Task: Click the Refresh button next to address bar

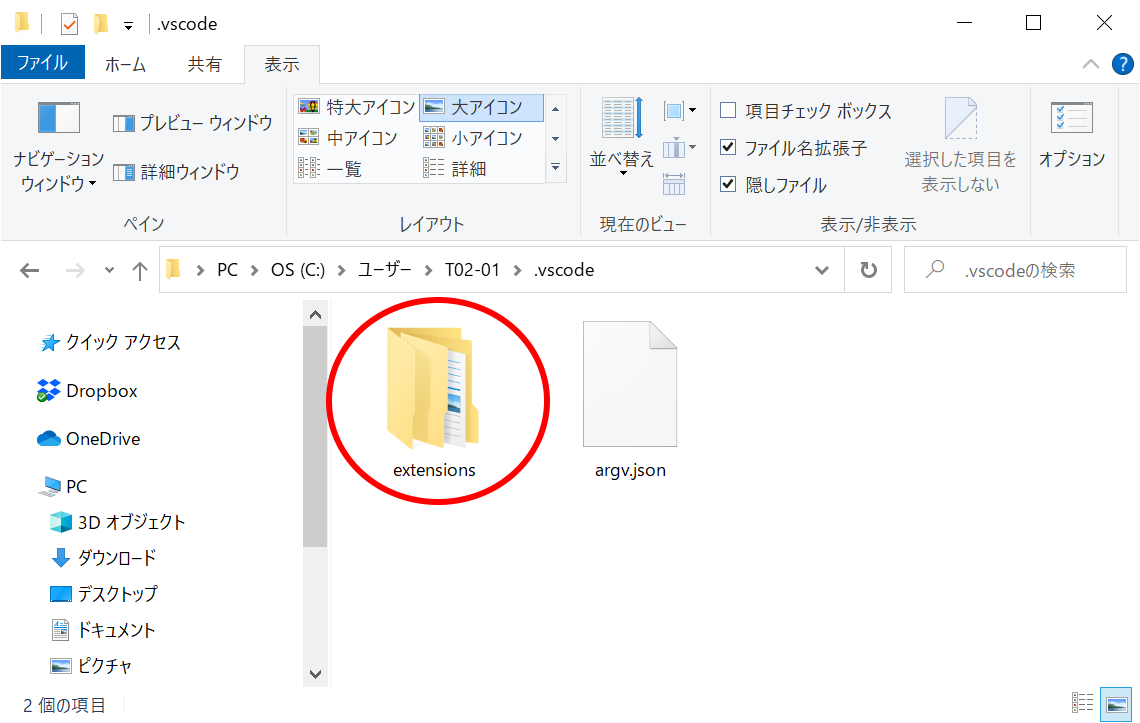Action: 869,270
